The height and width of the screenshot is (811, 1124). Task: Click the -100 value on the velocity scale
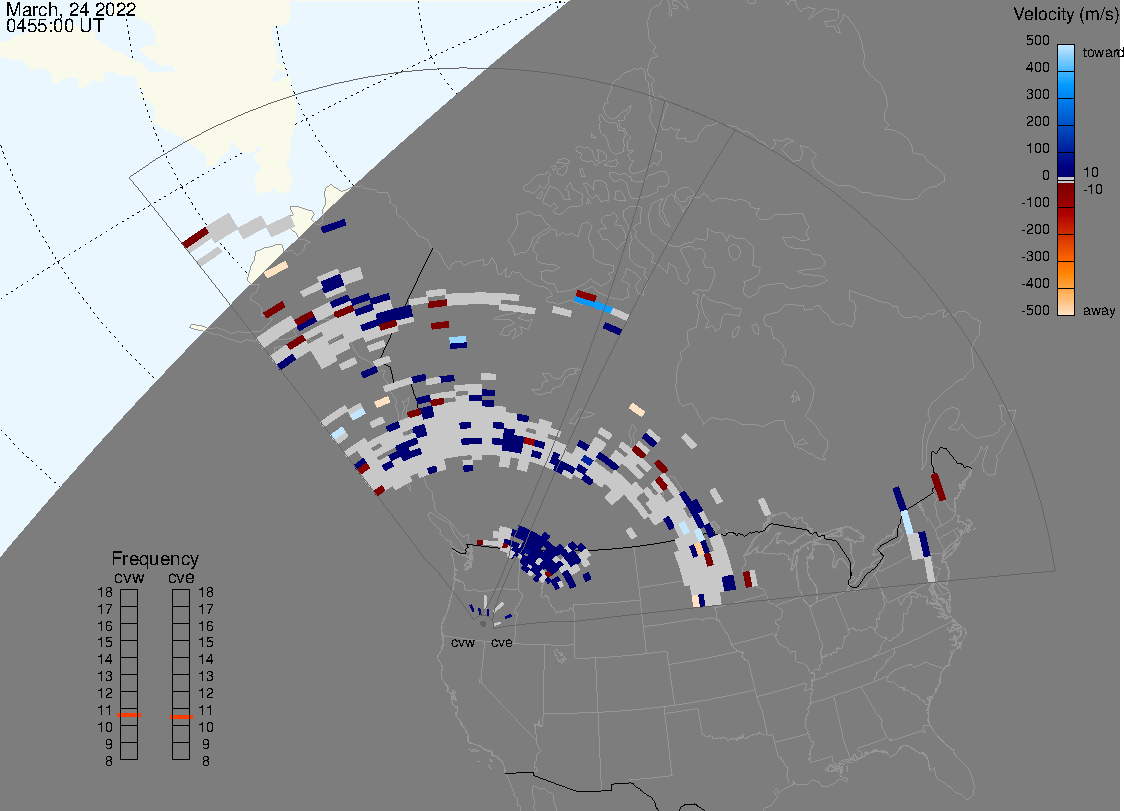(x=1036, y=202)
